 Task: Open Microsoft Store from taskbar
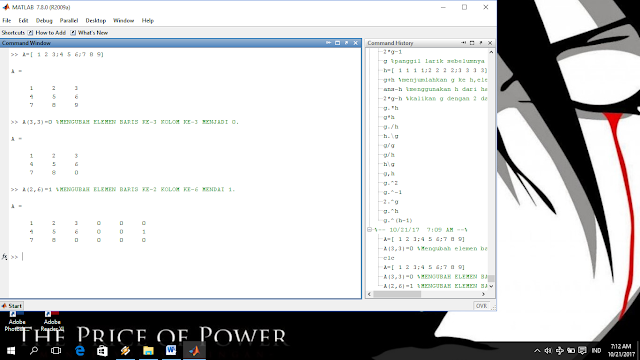click(x=102, y=351)
